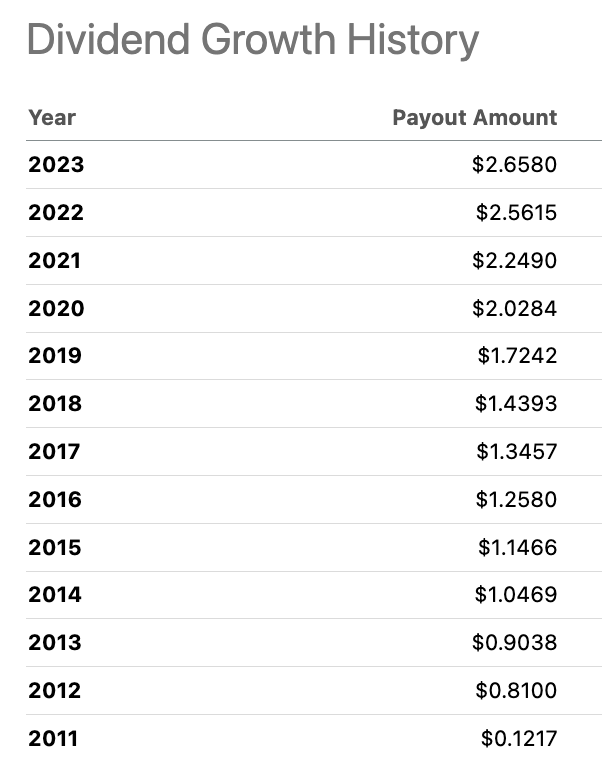Screen dimensions: 602x784
Task: Click the 2021 year cell
Action: 55,261
